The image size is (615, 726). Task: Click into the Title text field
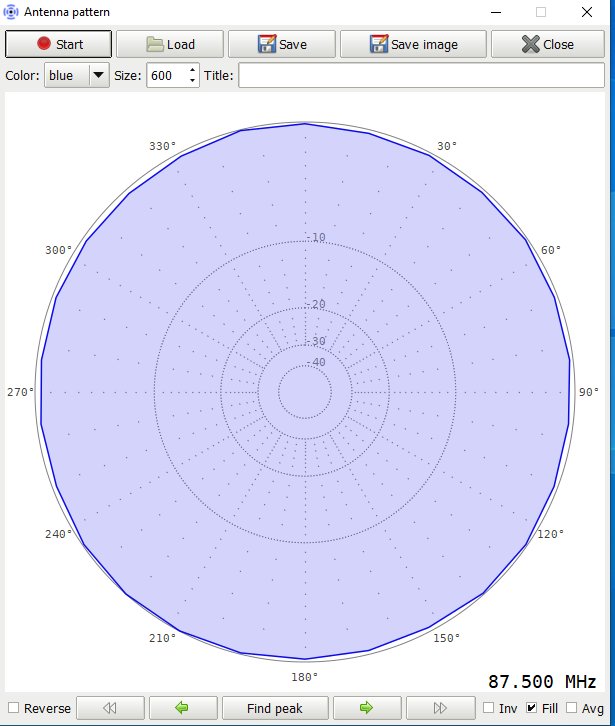tap(421, 76)
